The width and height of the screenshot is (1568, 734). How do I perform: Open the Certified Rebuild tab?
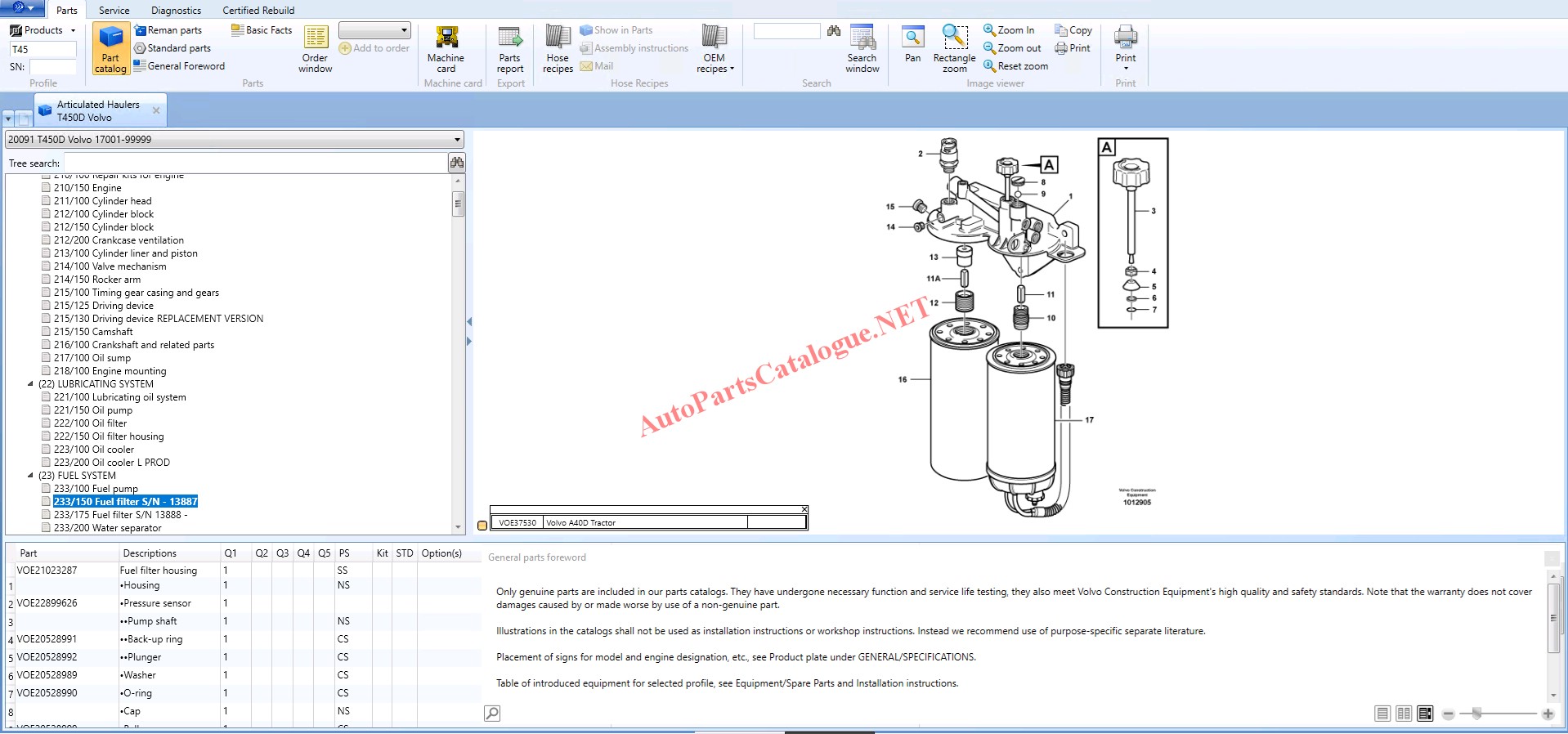258,11
